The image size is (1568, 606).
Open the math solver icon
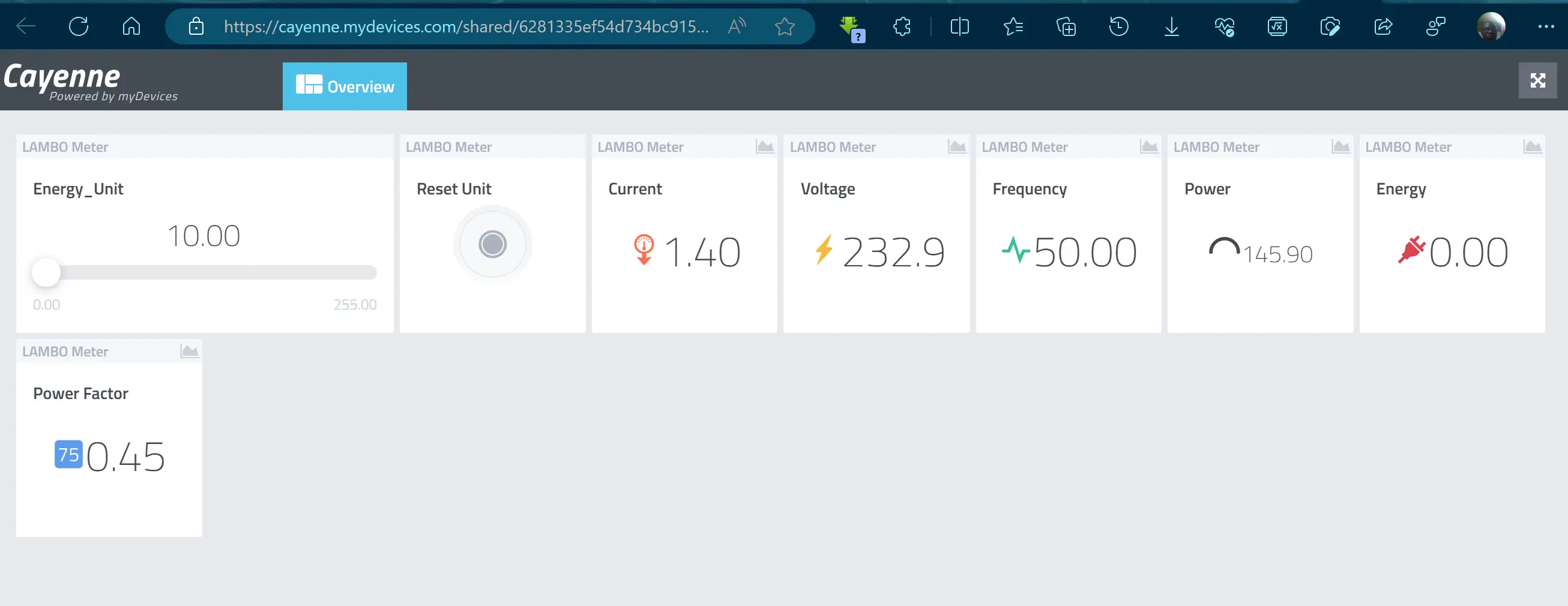click(1277, 26)
